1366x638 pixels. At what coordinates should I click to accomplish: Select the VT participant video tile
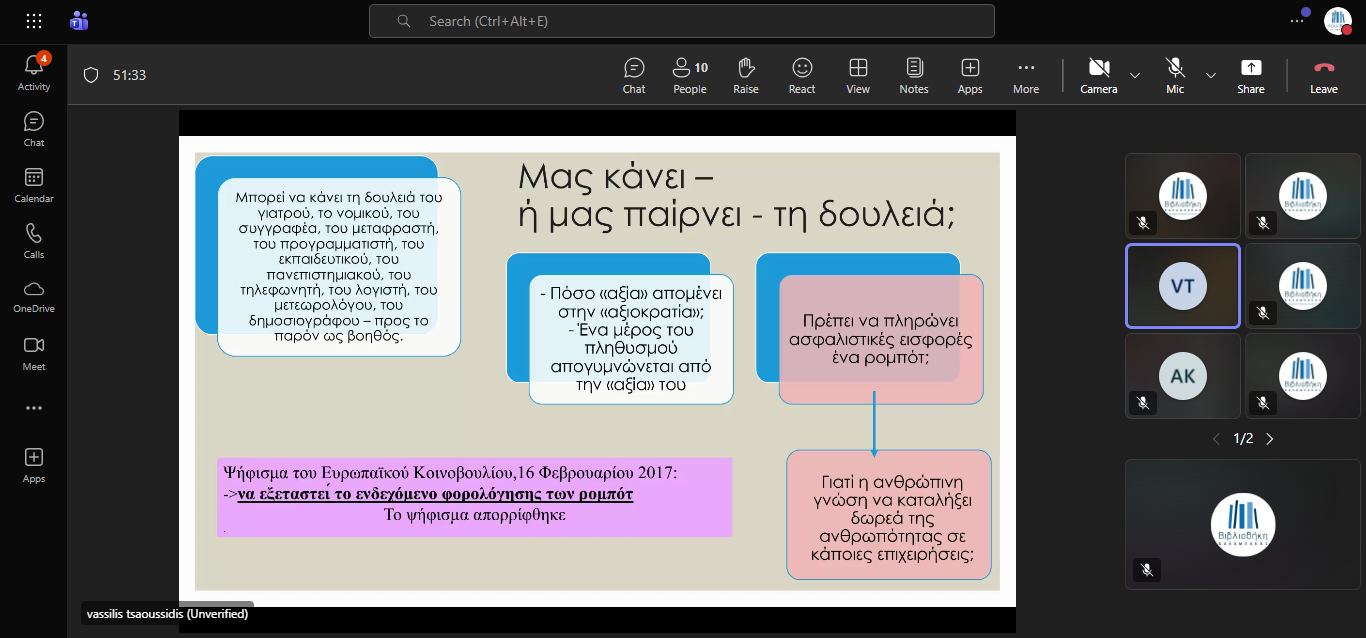tap(1182, 286)
